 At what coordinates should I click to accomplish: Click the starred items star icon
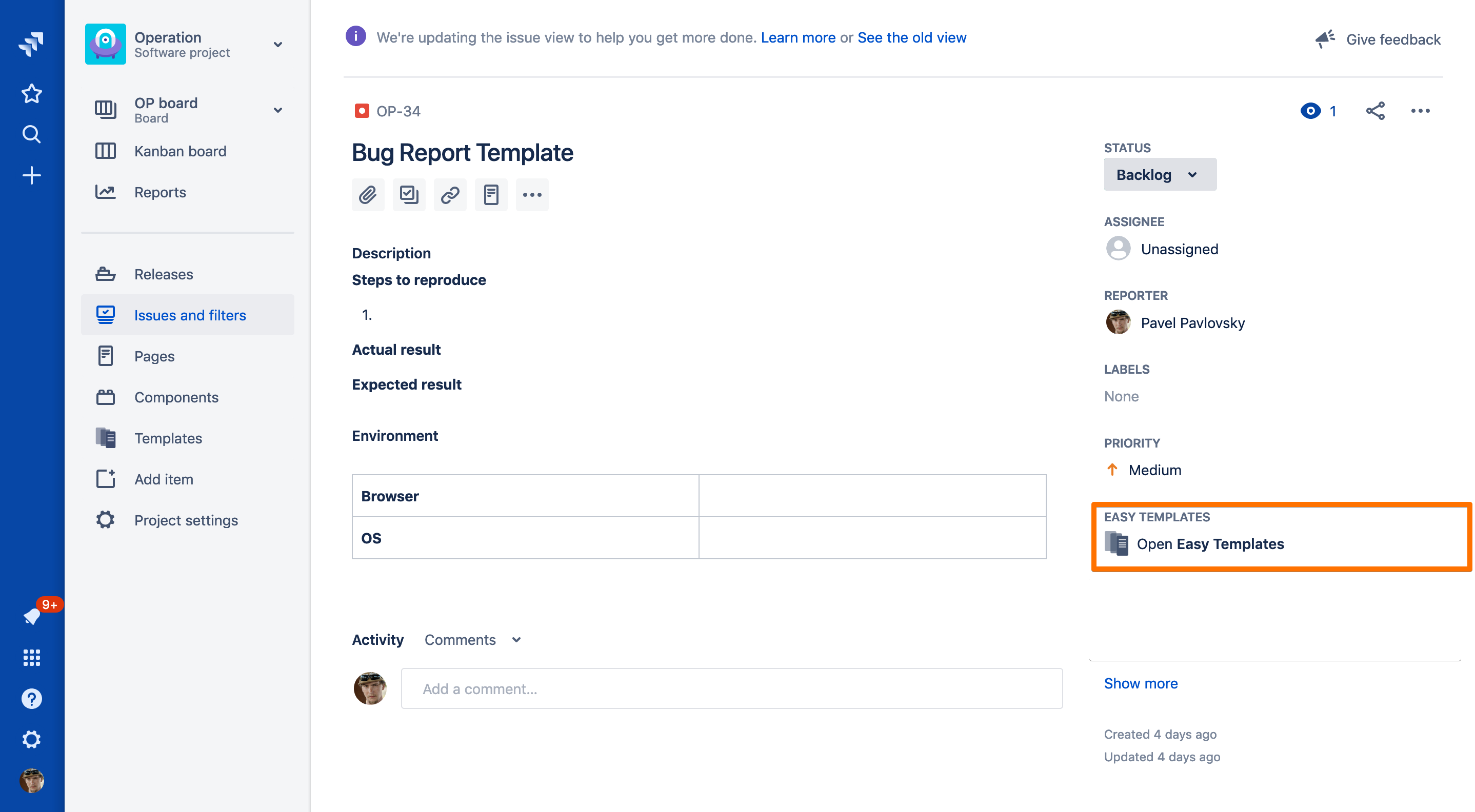pyautogui.click(x=31, y=93)
